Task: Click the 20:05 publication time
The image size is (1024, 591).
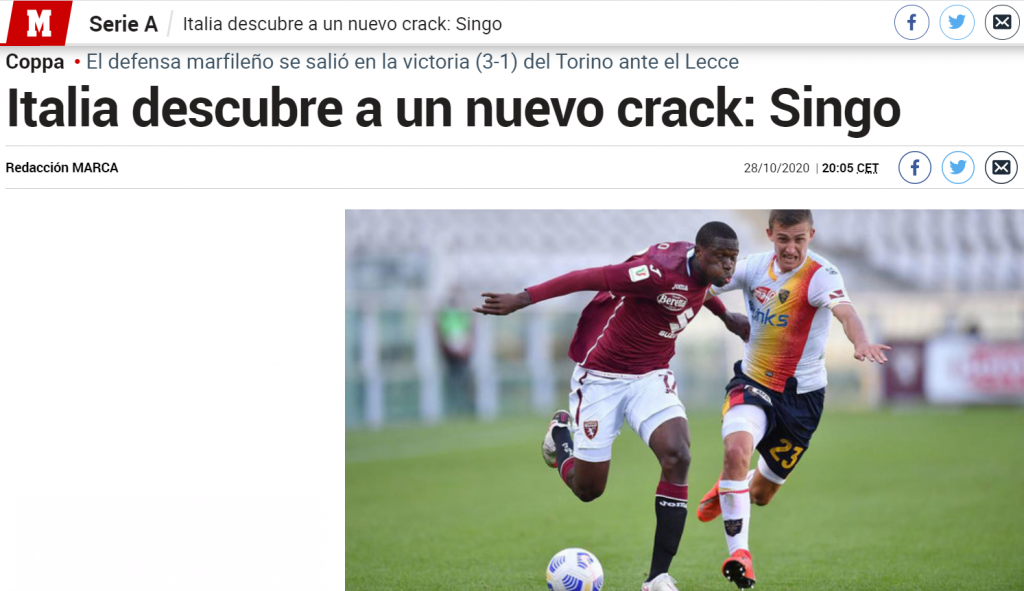Action: 837,168
